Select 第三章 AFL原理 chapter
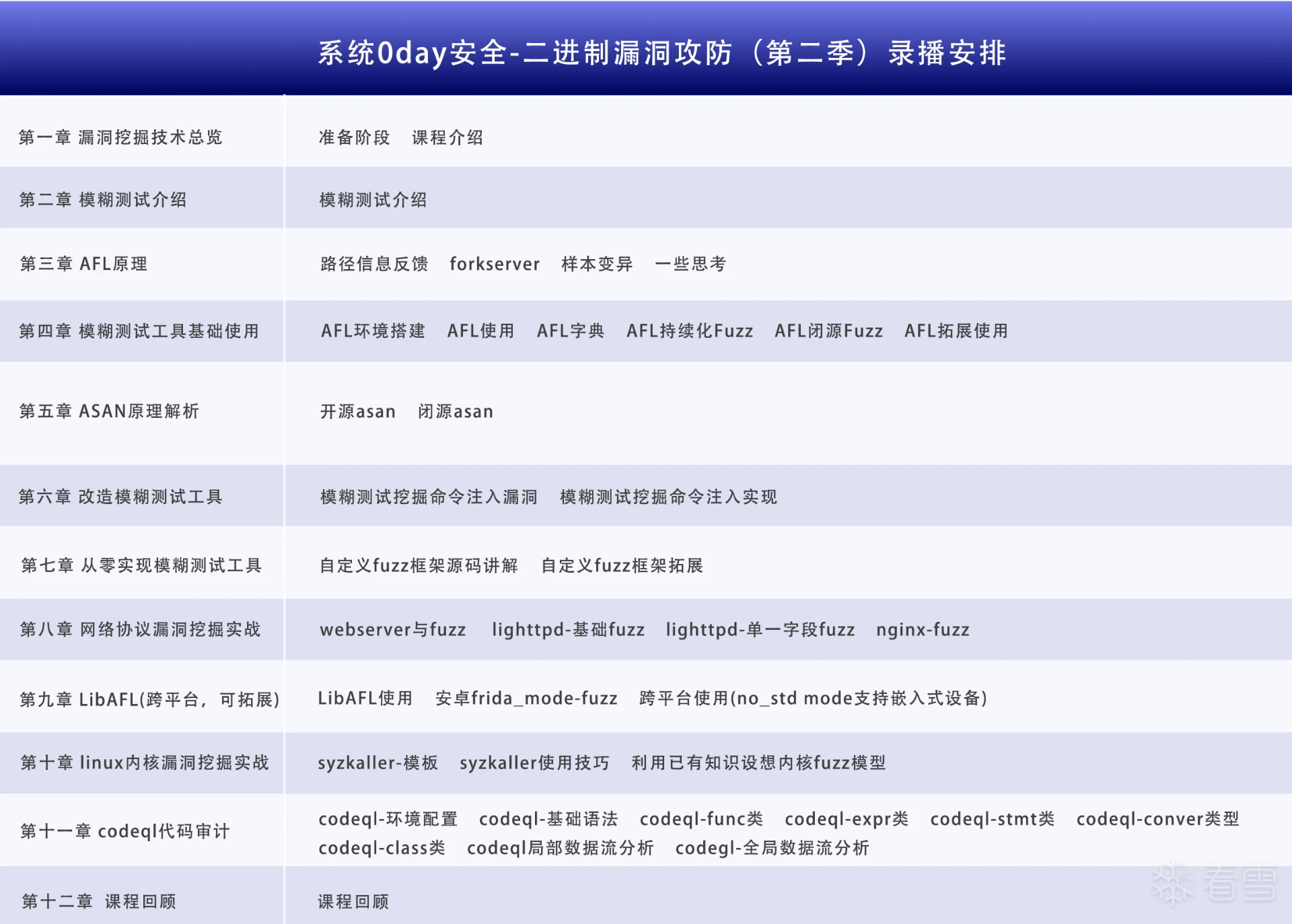The image size is (1292, 924). tap(83, 264)
